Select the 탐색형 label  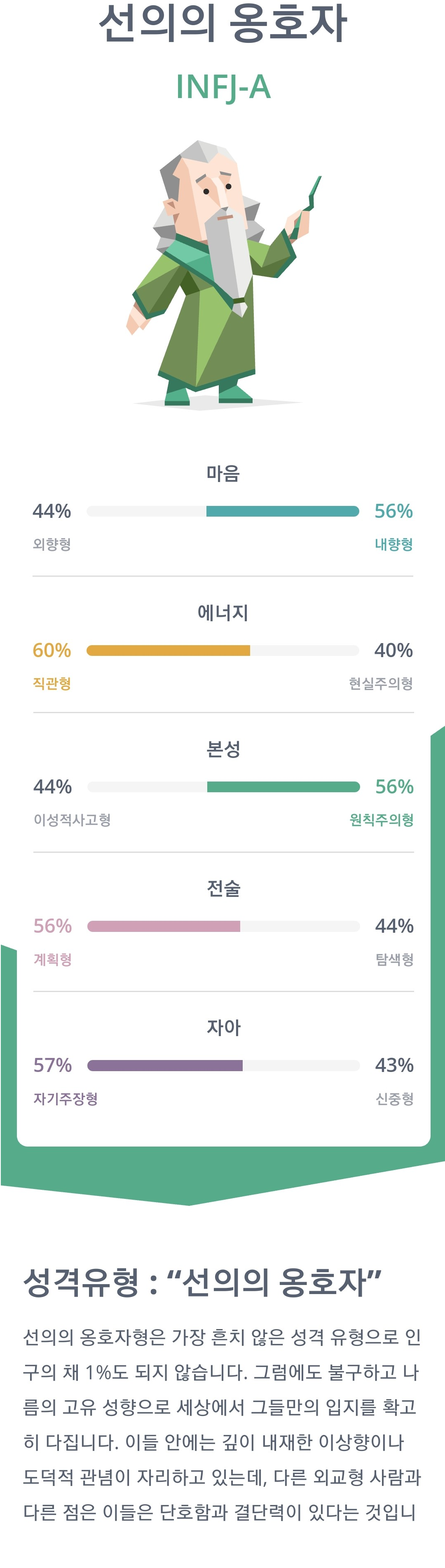[394, 960]
